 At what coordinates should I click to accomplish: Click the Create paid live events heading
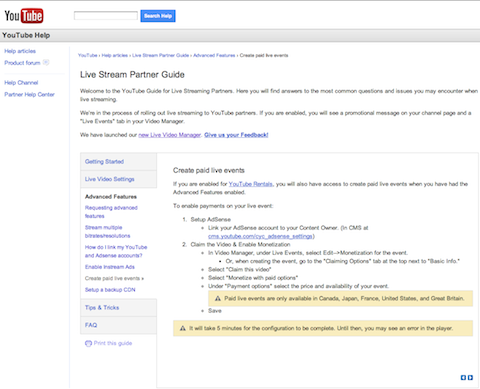(x=209, y=170)
